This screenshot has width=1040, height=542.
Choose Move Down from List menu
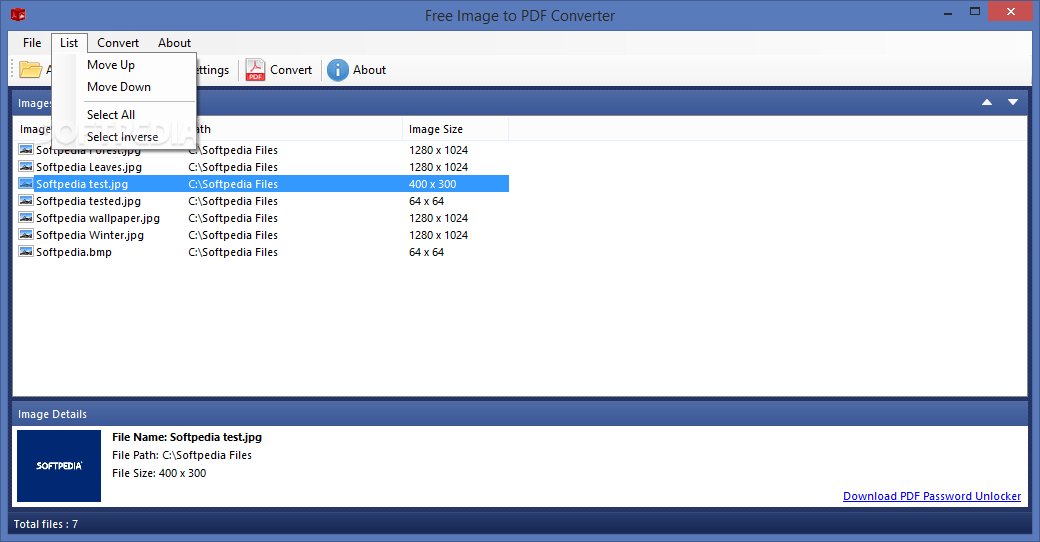click(x=119, y=87)
